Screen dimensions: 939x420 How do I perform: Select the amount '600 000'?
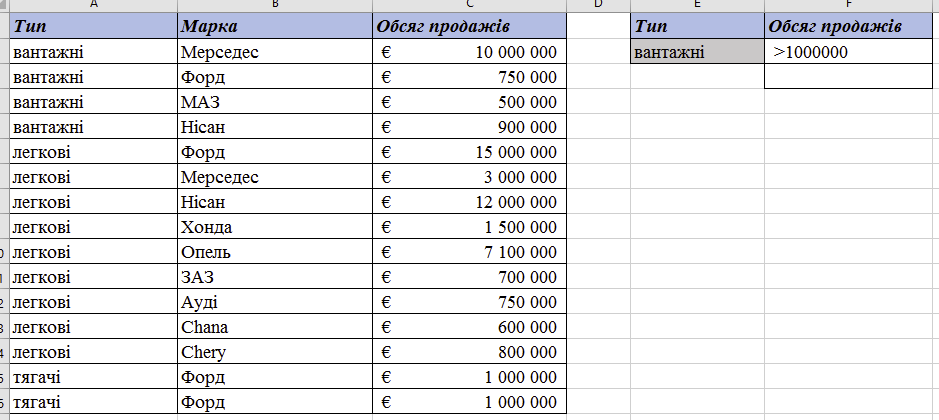pyautogui.click(x=469, y=327)
